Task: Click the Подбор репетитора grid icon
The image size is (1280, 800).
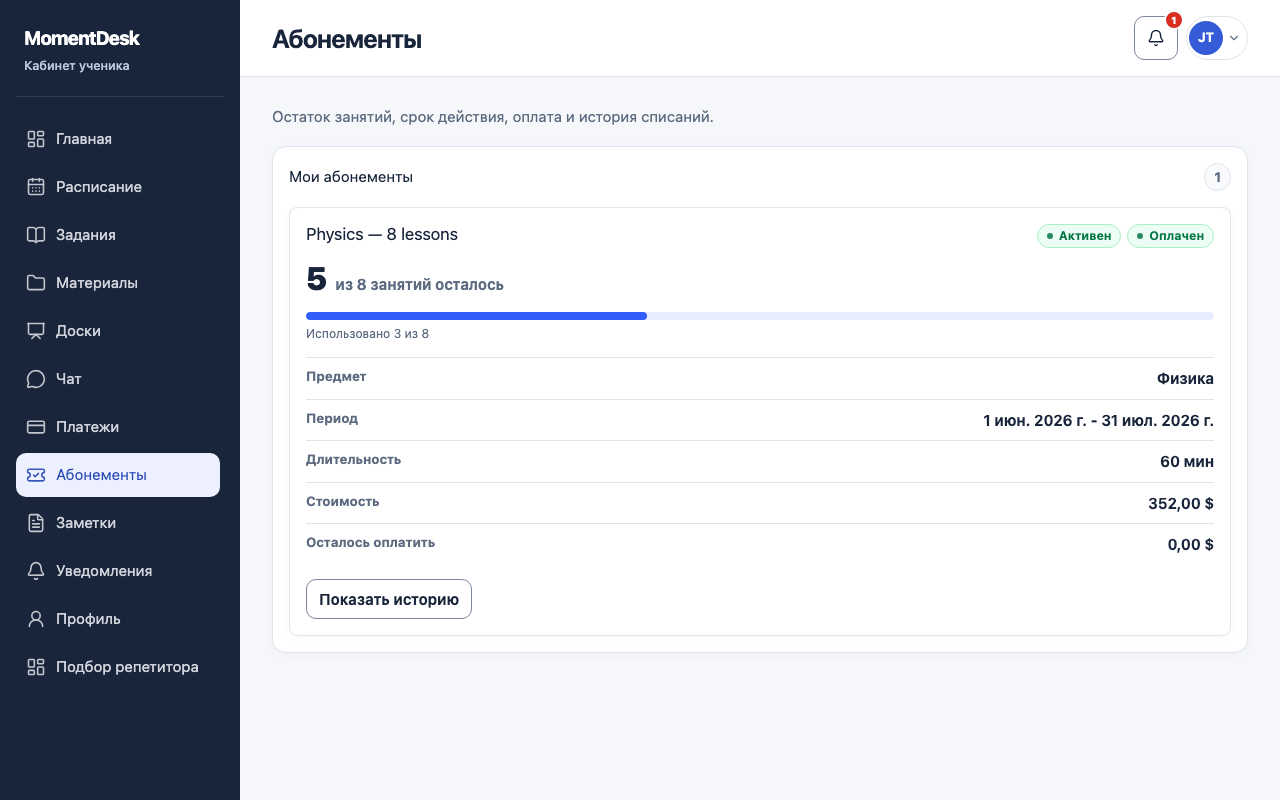Action: 36,667
